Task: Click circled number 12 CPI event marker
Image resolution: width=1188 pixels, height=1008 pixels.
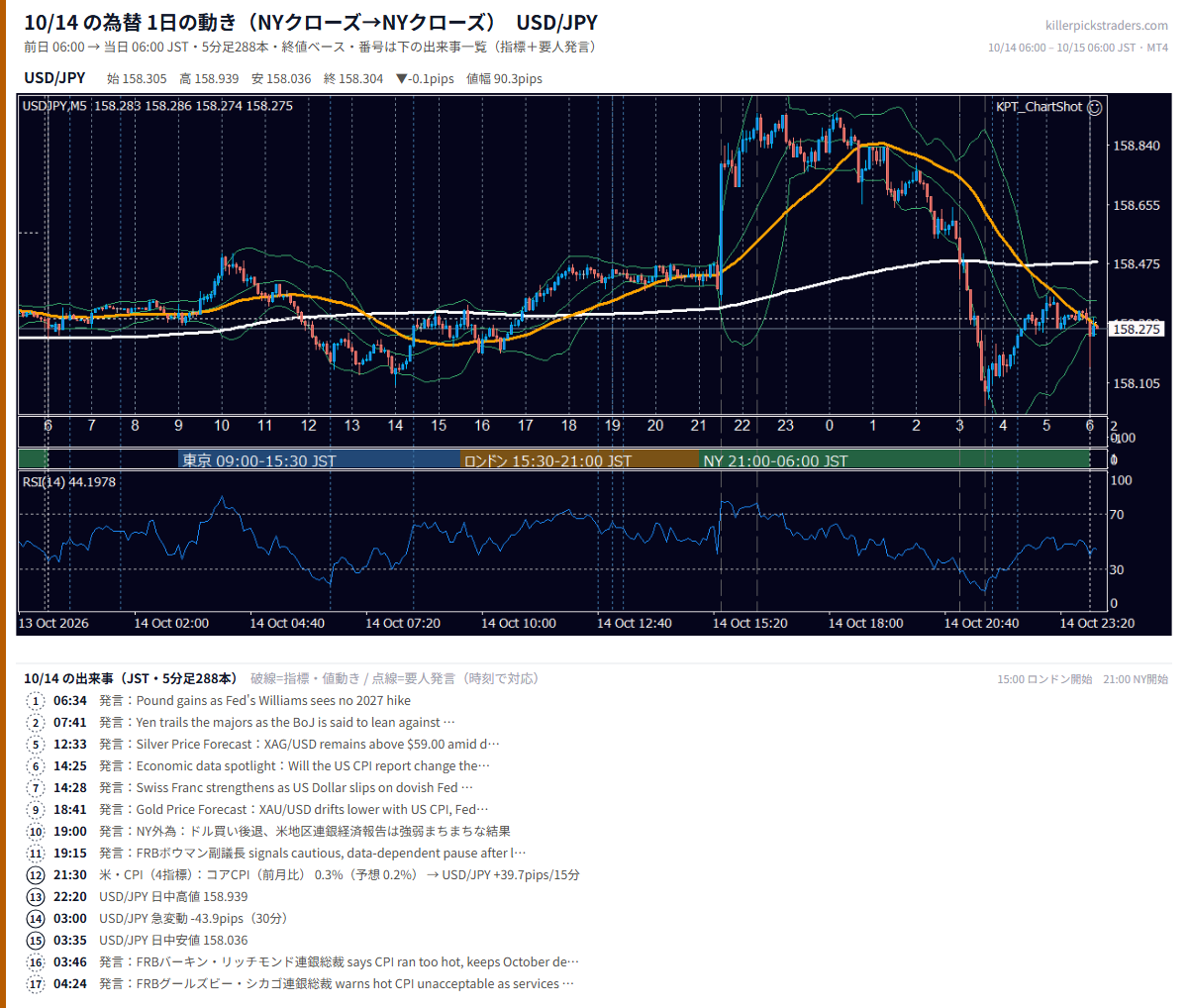Action: [x=37, y=875]
